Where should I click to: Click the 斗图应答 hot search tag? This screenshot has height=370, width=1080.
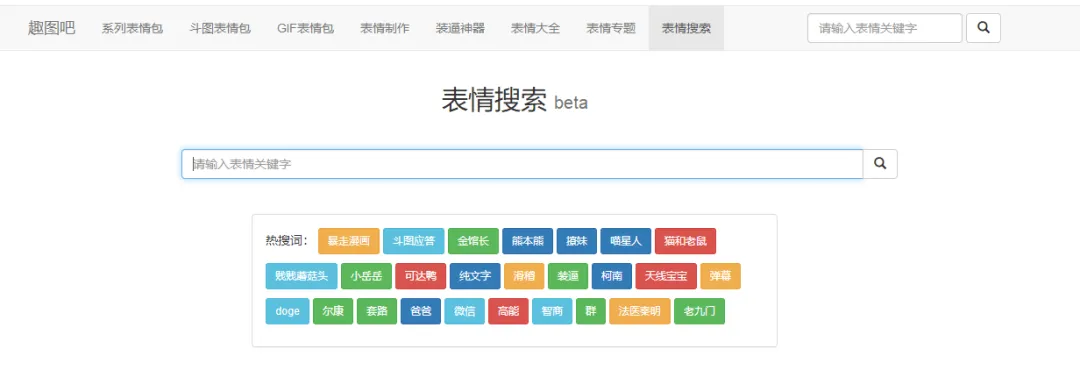(x=413, y=241)
